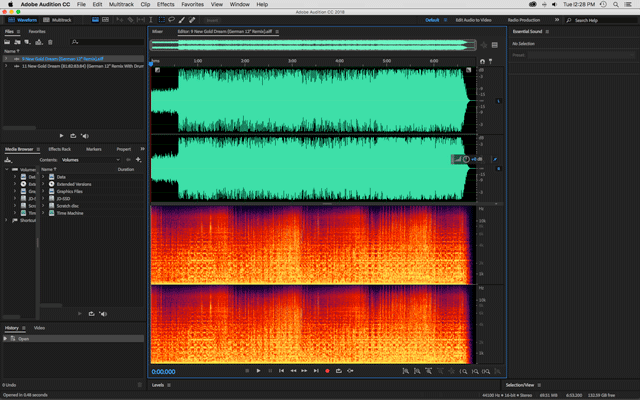This screenshot has height=400, width=640.
Task: Click Skip Selection icon in transport
Action: (x=351, y=371)
